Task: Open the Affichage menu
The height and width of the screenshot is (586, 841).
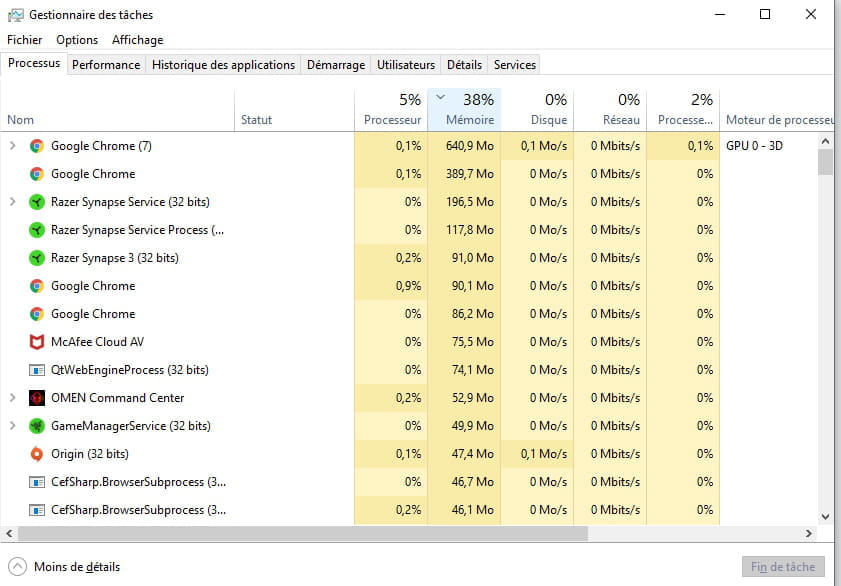Action: [x=137, y=40]
